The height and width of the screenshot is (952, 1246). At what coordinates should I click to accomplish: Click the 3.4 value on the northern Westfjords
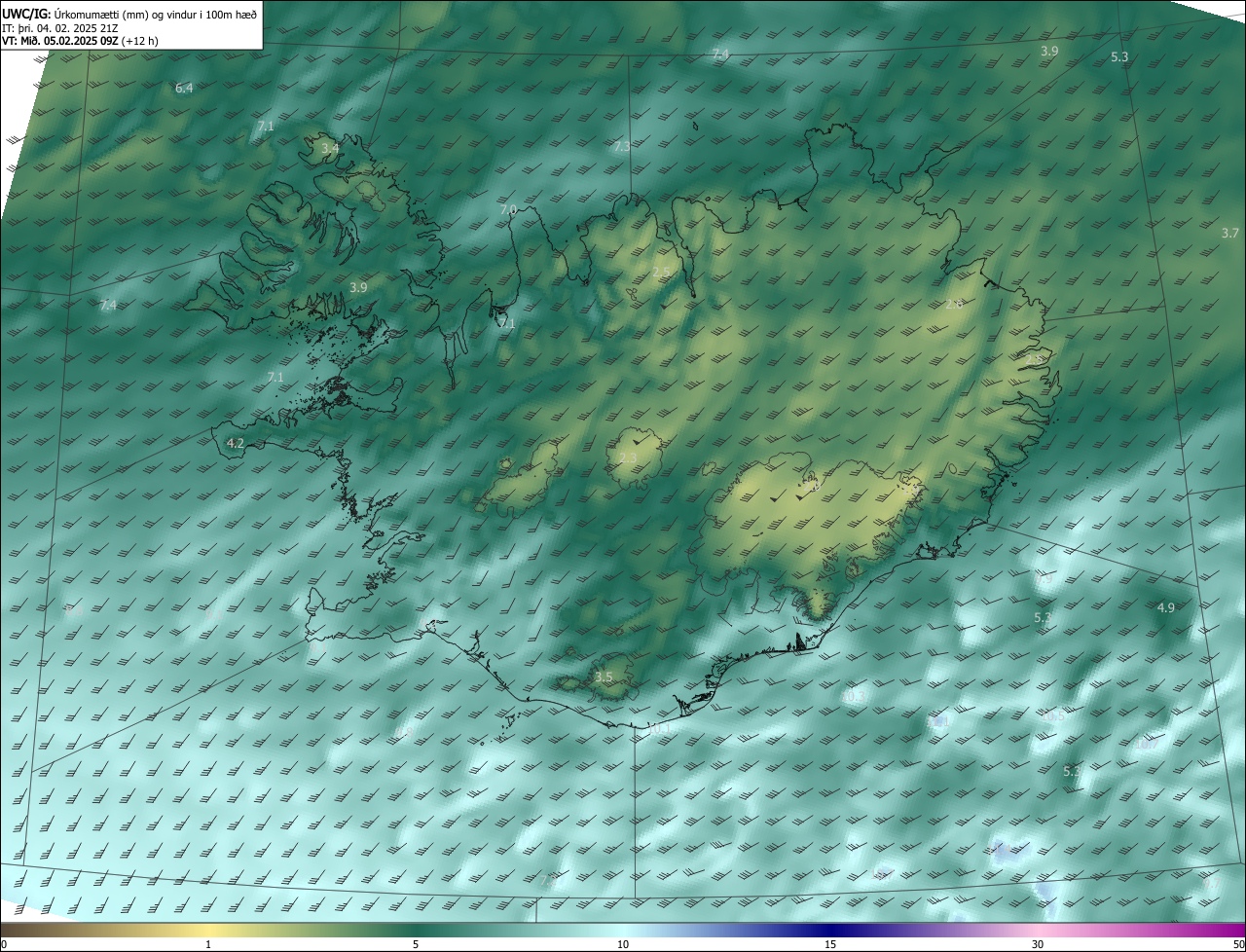pyautogui.click(x=330, y=149)
